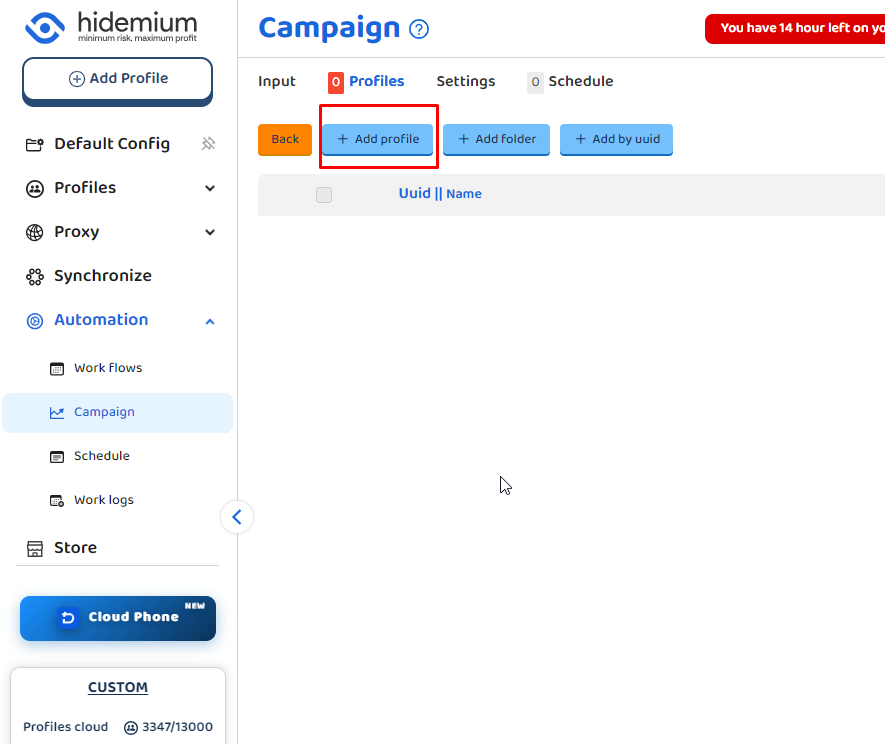Image resolution: width=885 pixels, height=744 pixels.
Task: Click the Store shop icon
Action: (x=35, y=548)
